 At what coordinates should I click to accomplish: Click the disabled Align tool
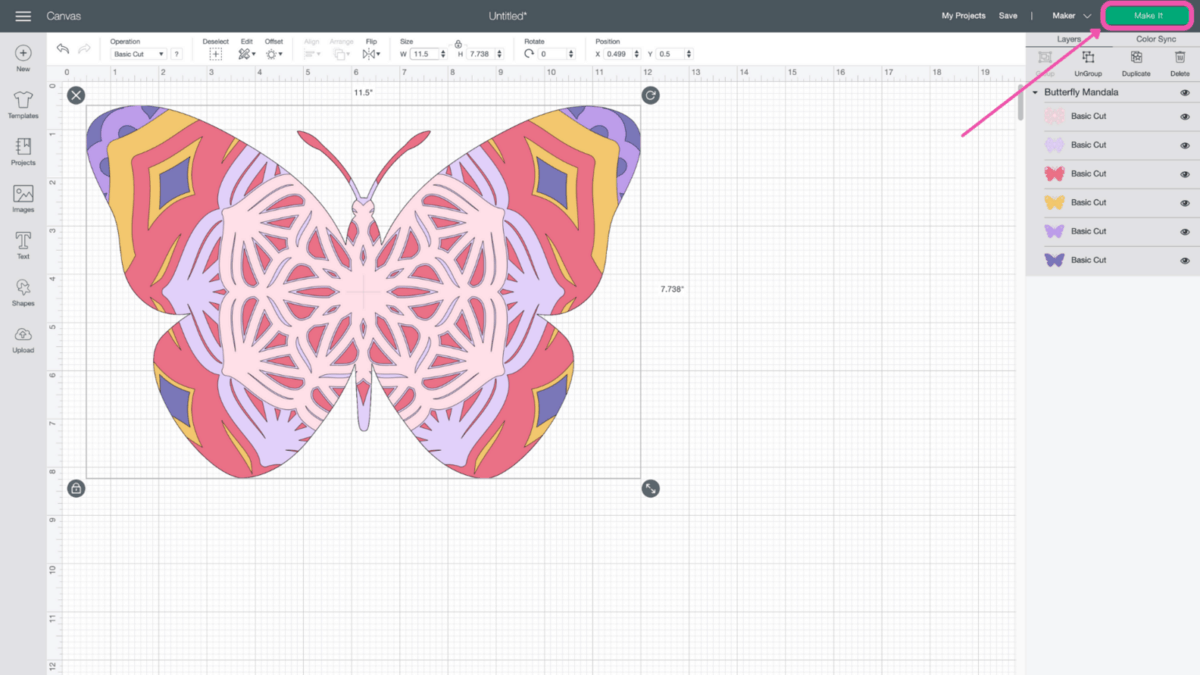click(312, 50)
